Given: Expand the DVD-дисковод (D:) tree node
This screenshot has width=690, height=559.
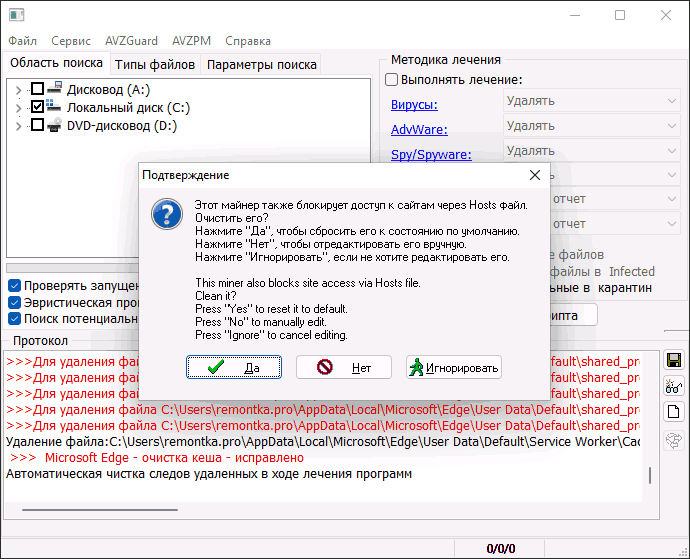Looking at the screenshot, I should (x=18, y=126).
